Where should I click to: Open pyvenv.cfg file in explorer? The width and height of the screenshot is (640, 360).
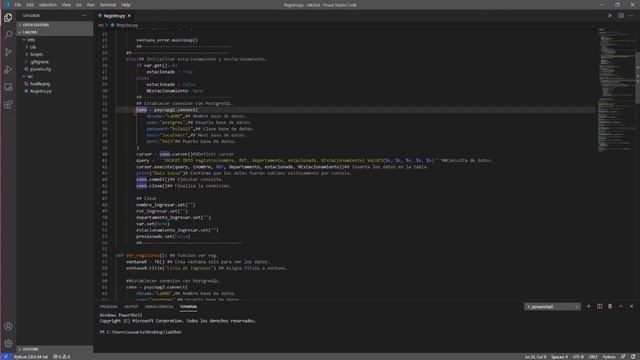[x=40, y=69]
